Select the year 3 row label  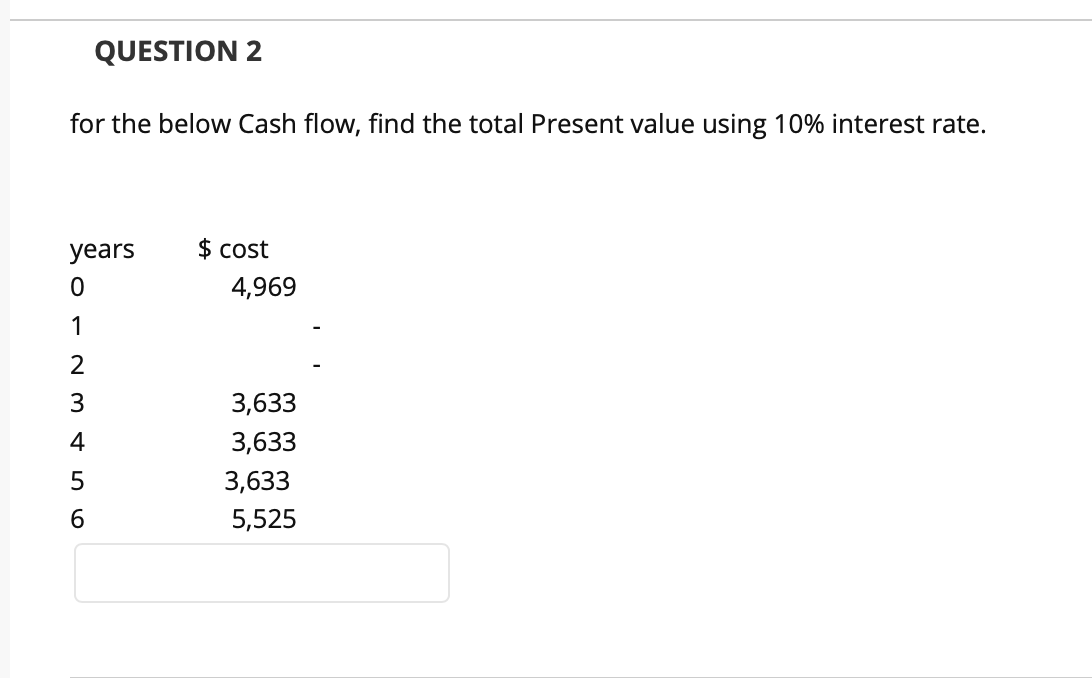76,403
